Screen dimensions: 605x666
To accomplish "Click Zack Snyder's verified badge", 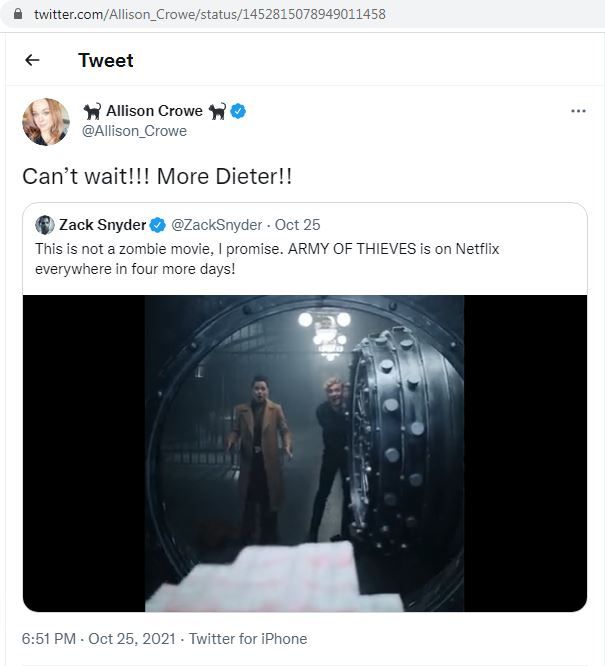I will (x=157, y=224).
